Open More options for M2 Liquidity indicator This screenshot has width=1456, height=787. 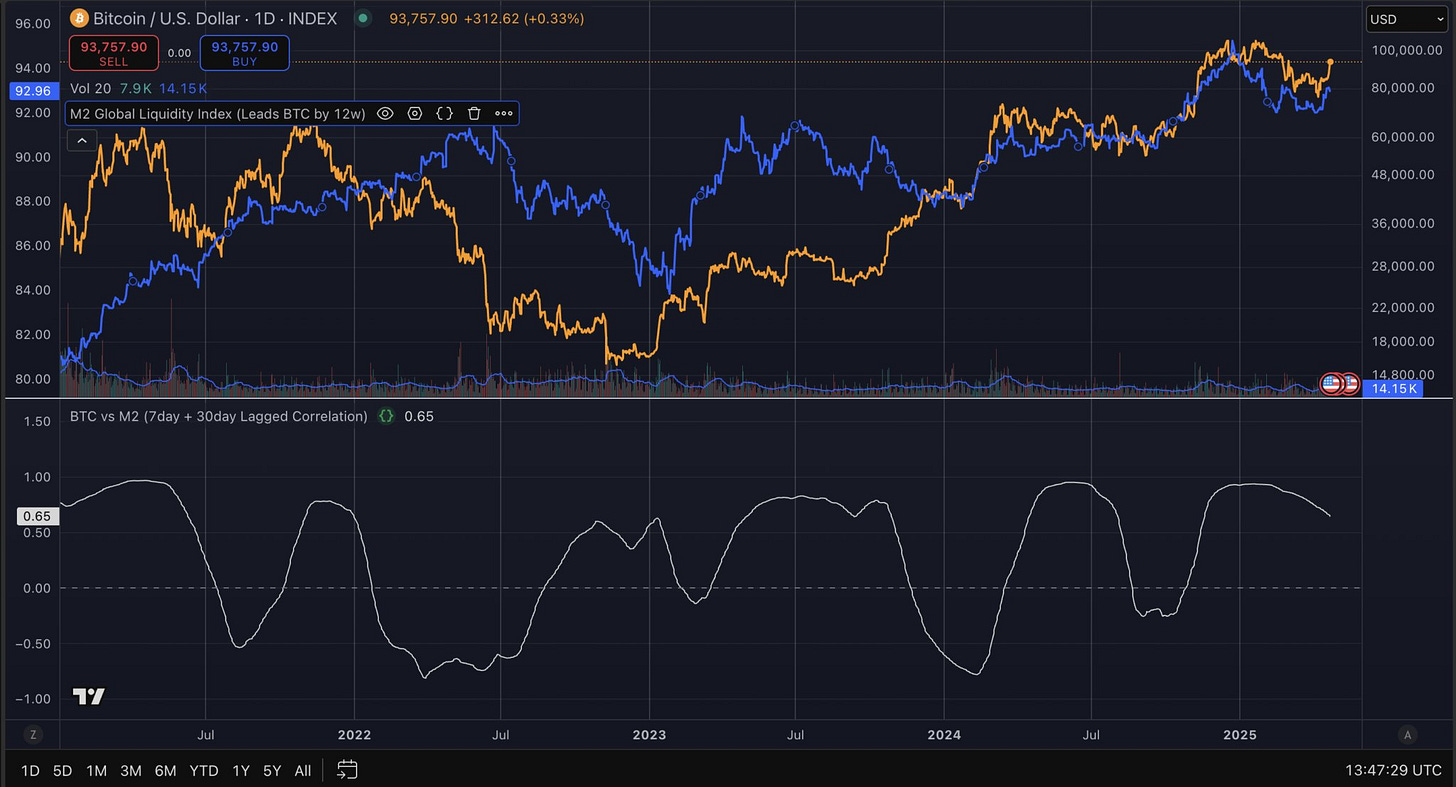point(504,114)
